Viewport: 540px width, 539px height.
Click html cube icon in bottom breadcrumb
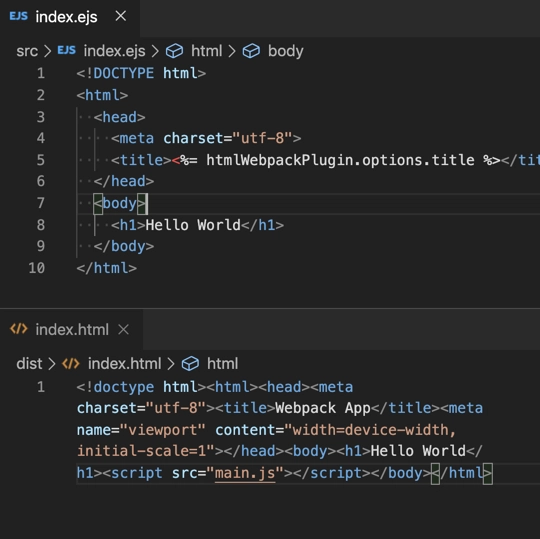[x=190, y=364]
